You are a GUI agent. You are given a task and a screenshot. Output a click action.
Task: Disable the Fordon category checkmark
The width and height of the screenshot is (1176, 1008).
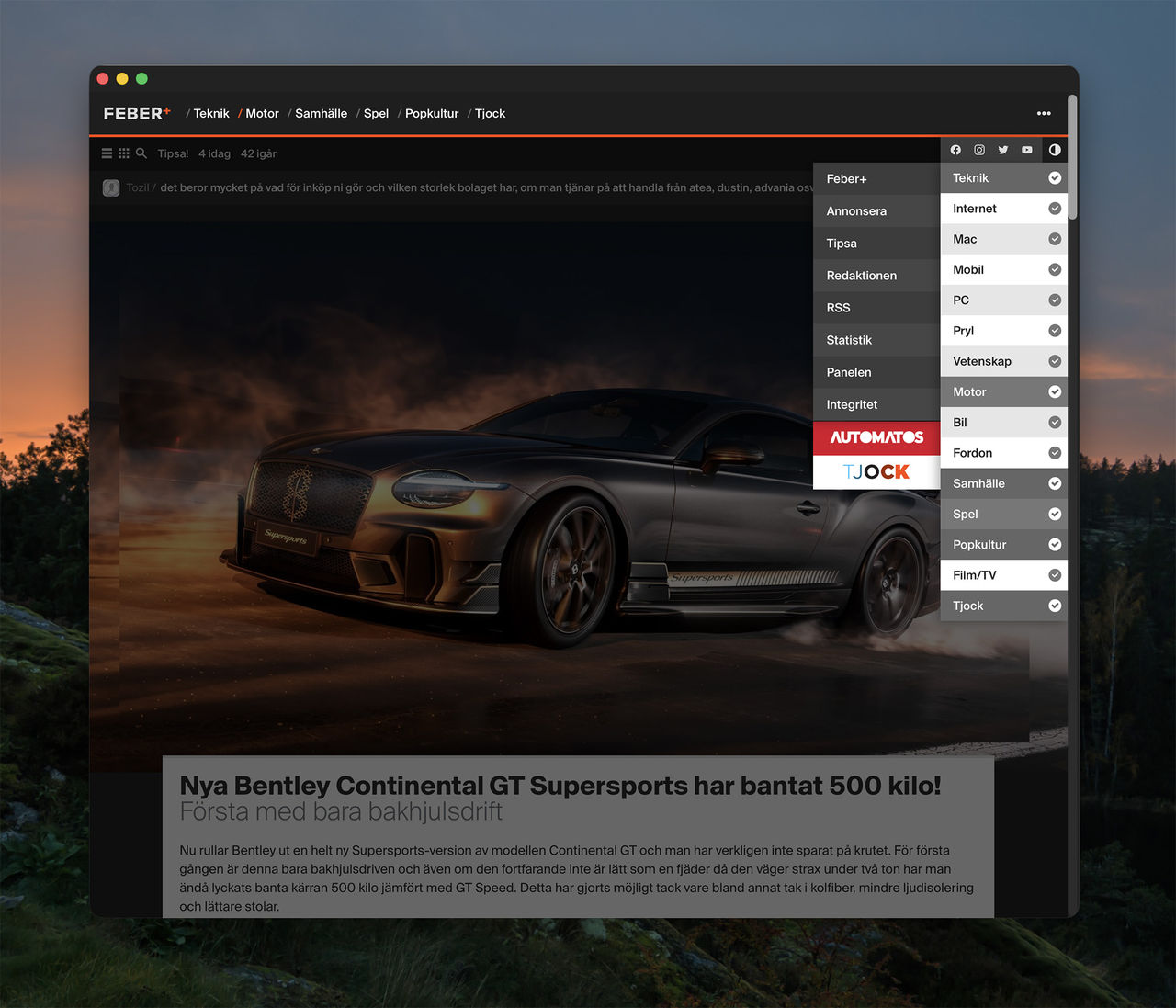pyautogui.click(x=1055, y=453)
